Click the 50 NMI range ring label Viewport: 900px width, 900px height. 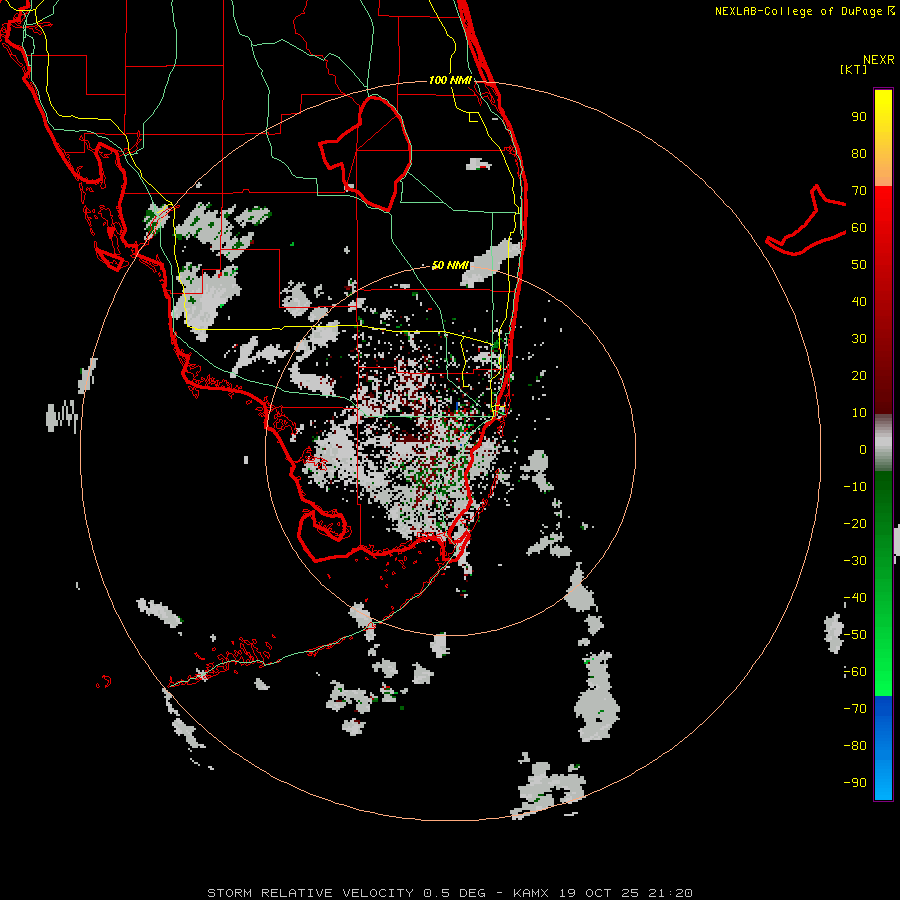451,265
